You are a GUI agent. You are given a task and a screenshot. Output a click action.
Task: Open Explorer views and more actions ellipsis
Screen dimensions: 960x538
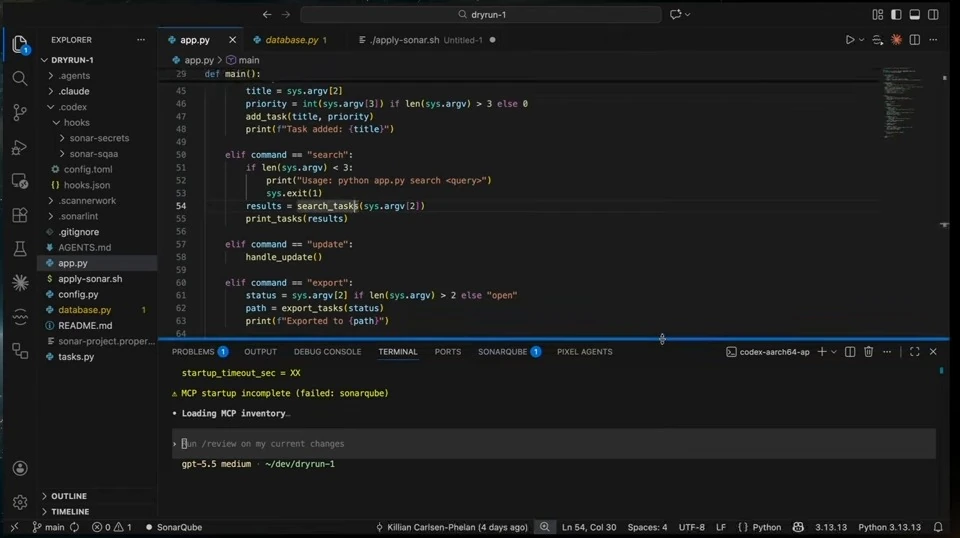141,40
